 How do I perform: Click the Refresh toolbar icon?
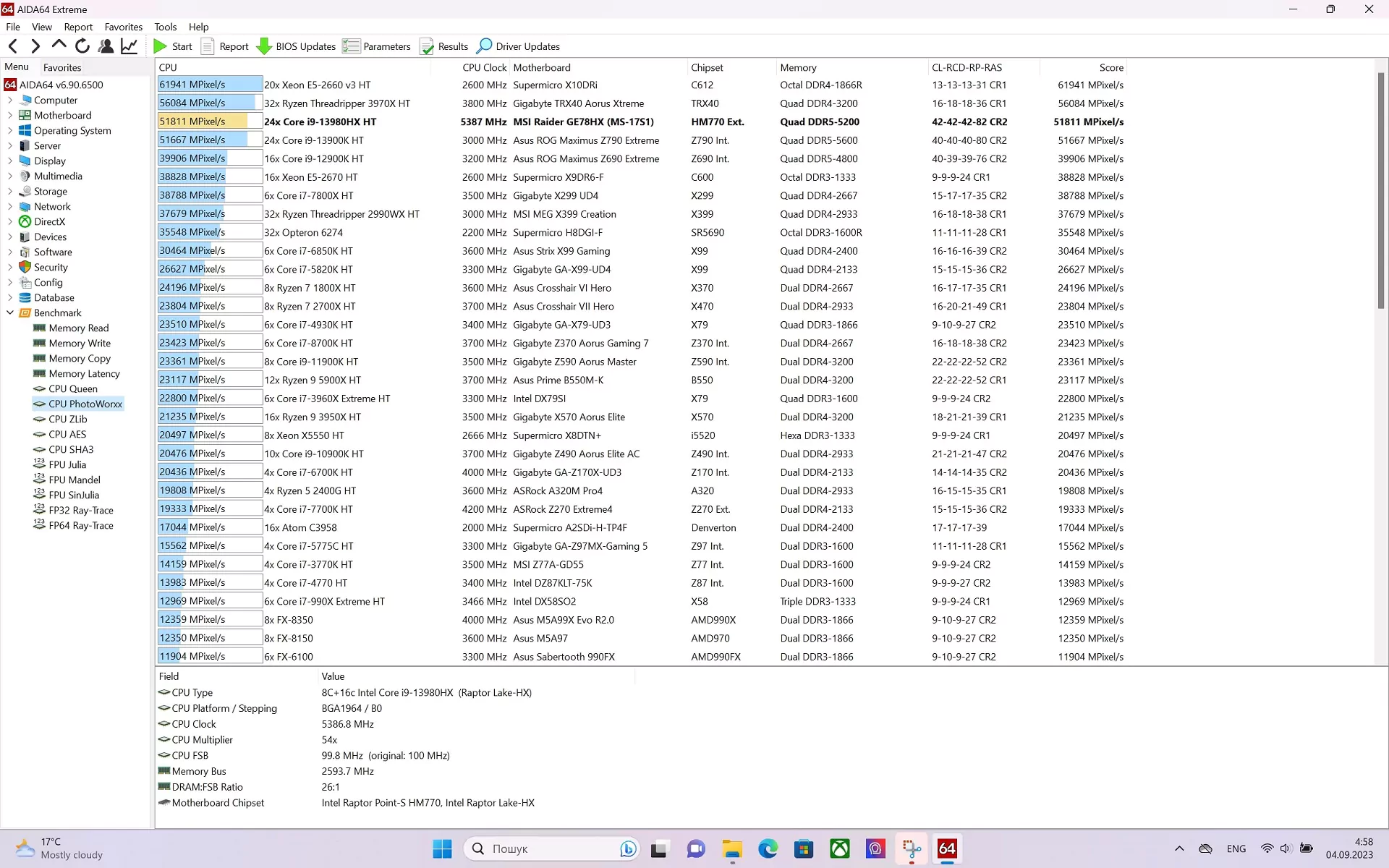click(x=82, y=46)
